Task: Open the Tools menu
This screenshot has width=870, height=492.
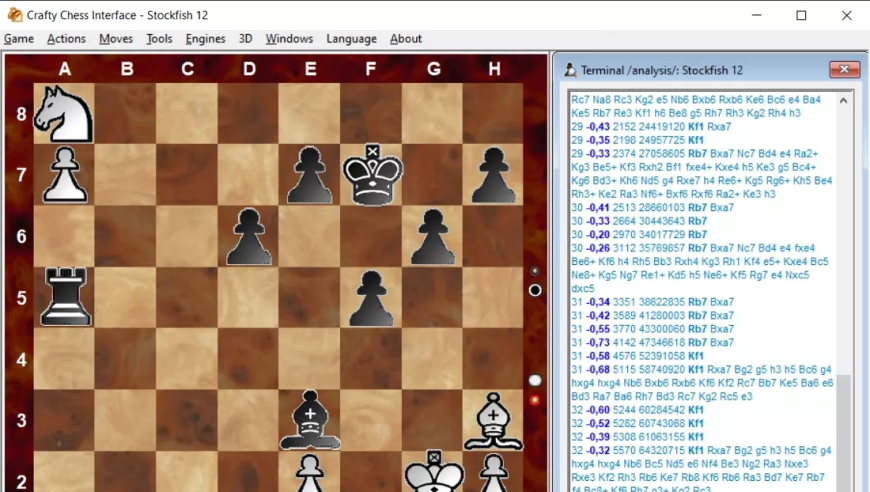Action: point(159,39)
